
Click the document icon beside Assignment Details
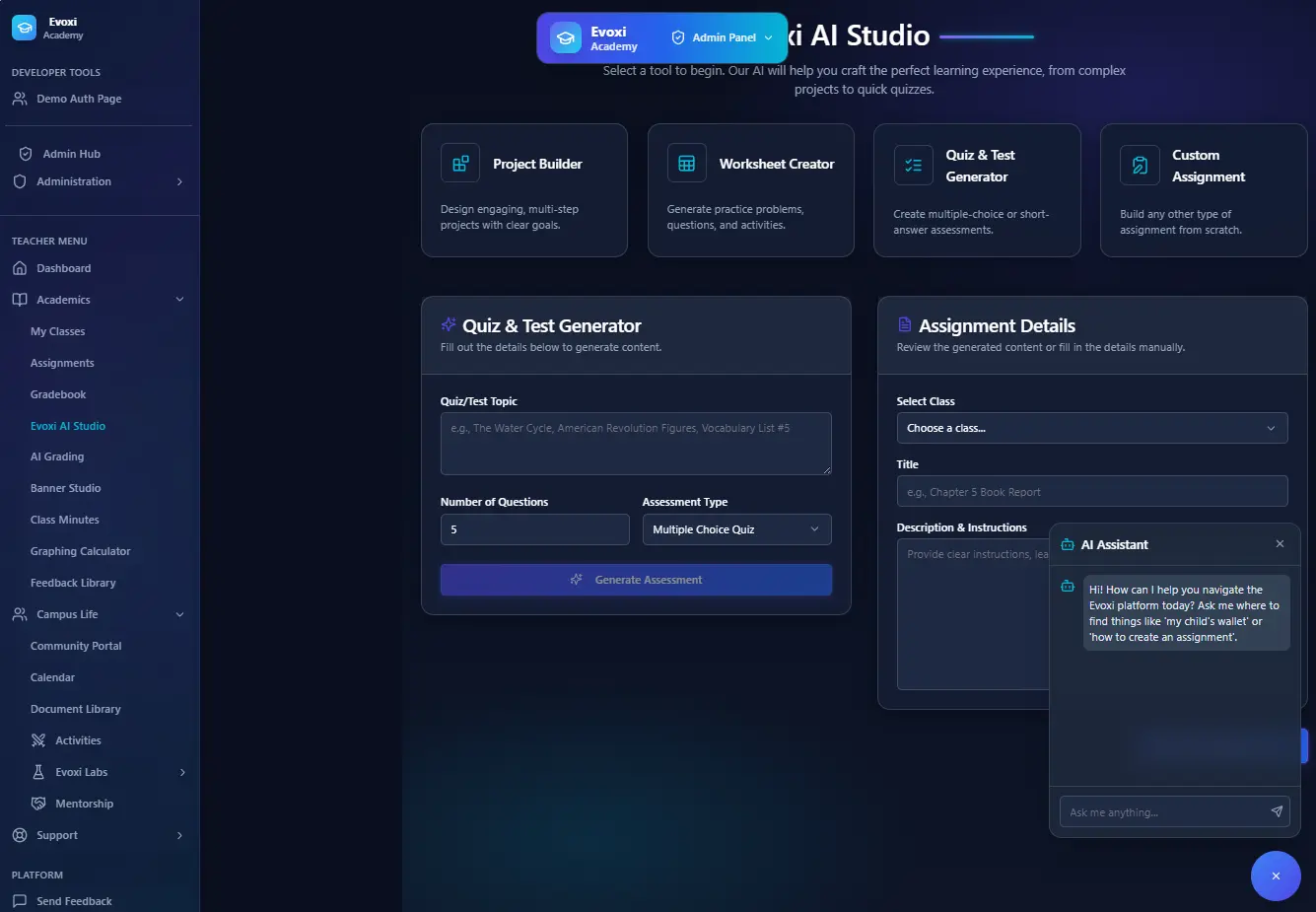point(905,324)
